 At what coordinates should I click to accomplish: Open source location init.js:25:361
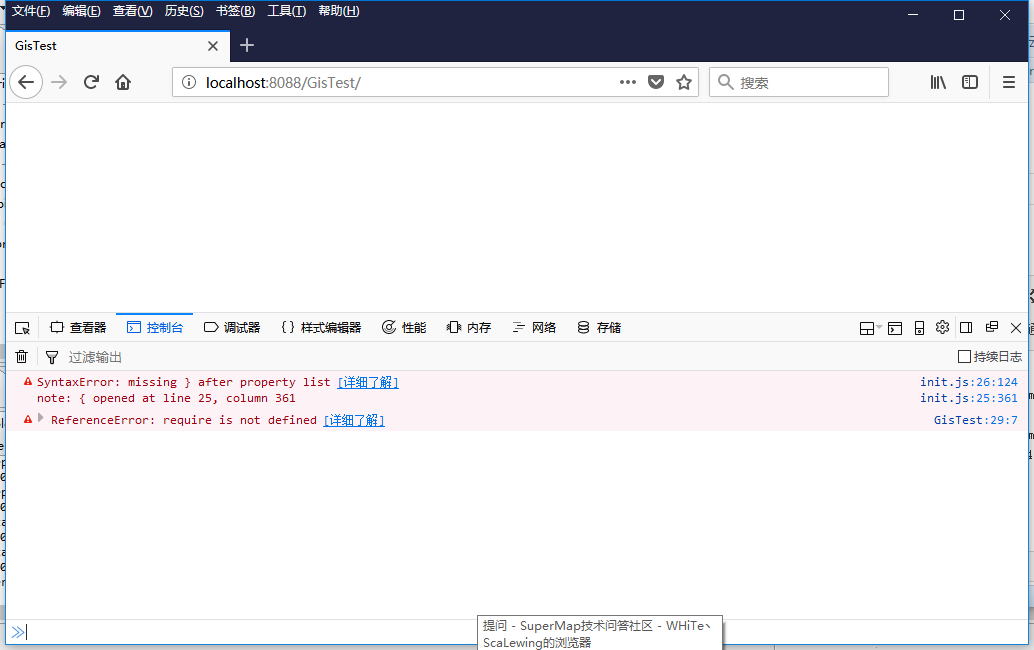969,398
